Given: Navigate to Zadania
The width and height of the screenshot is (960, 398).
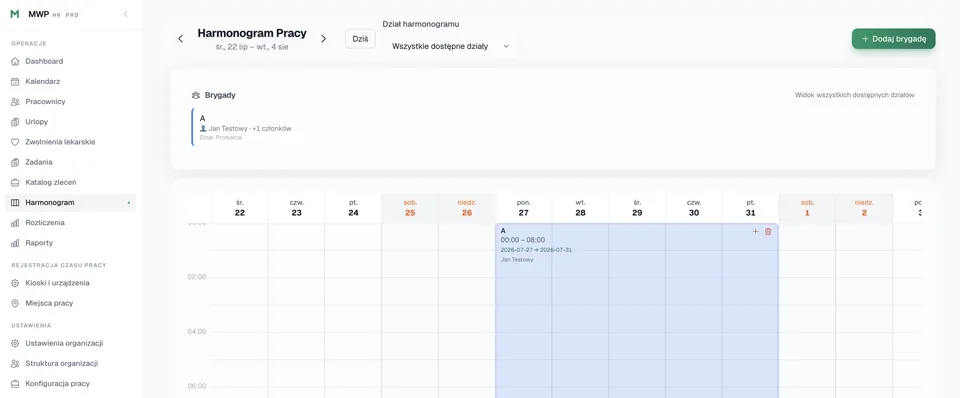Looking at the screenshot, I should click(70, 162).
